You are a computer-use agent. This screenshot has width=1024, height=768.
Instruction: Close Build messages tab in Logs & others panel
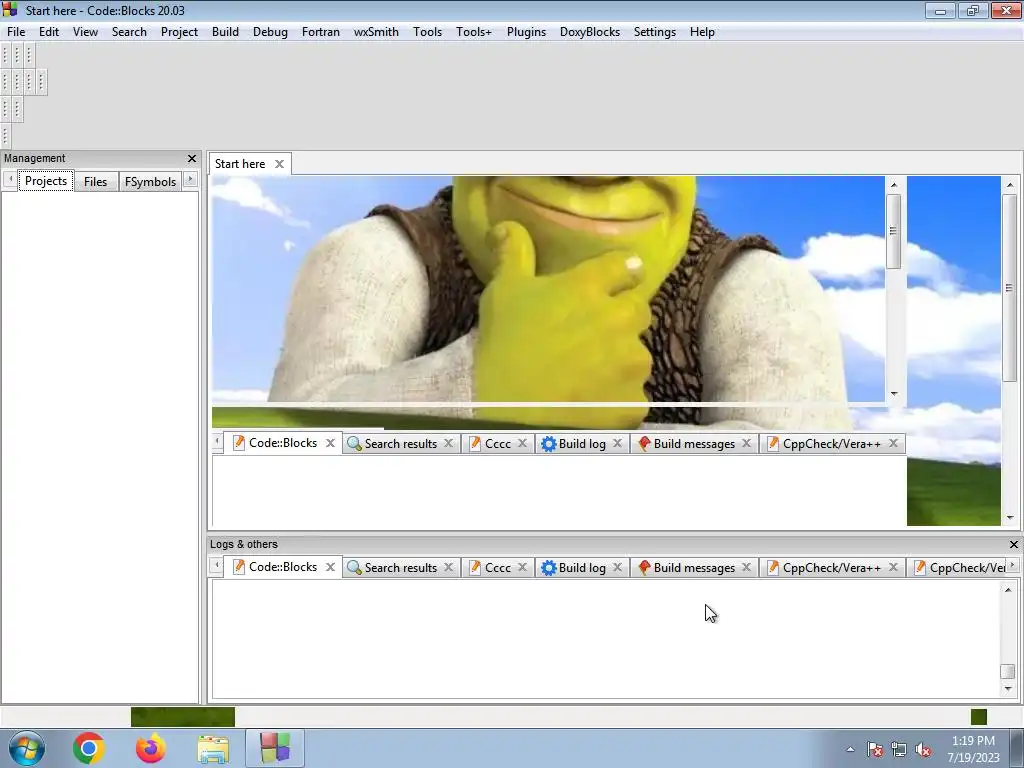(x=746, y=568)
